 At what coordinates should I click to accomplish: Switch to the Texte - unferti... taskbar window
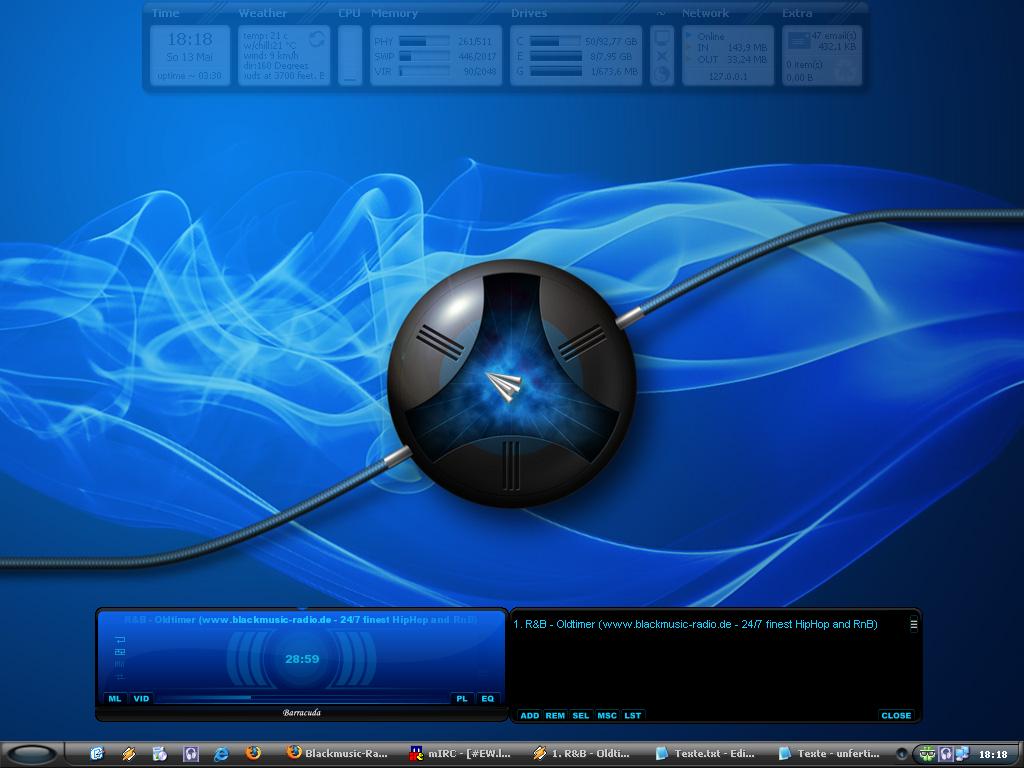pyautogui.click(x=829, y=754)
